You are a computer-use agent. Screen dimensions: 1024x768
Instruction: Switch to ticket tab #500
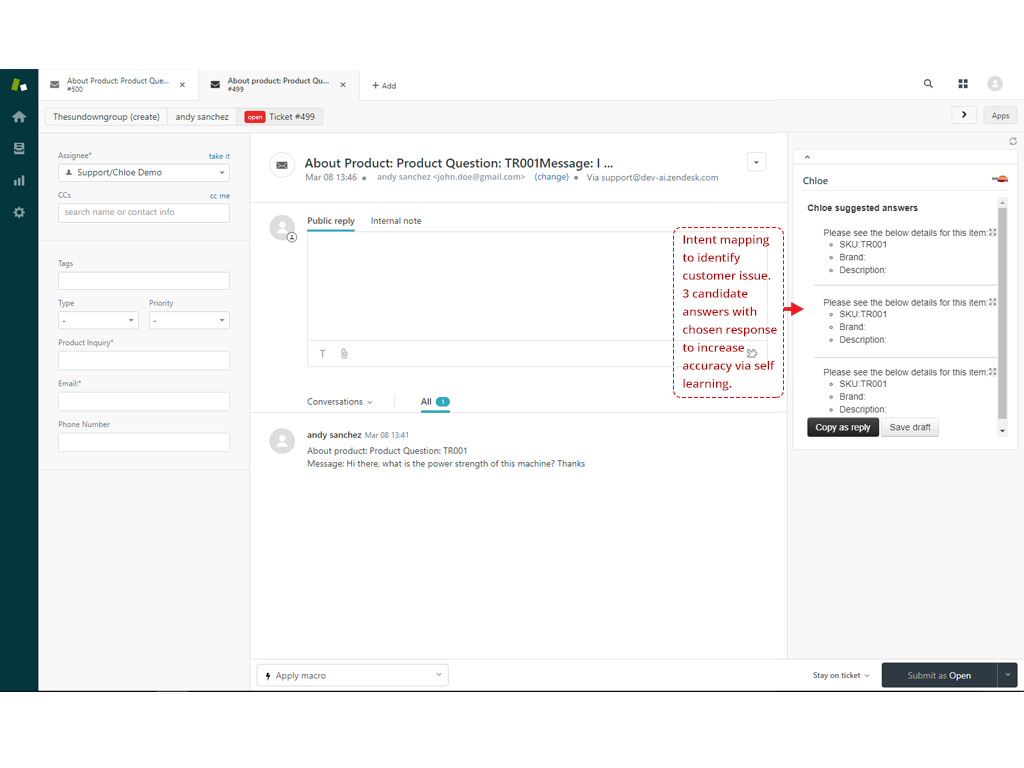[x=118, y=85]
